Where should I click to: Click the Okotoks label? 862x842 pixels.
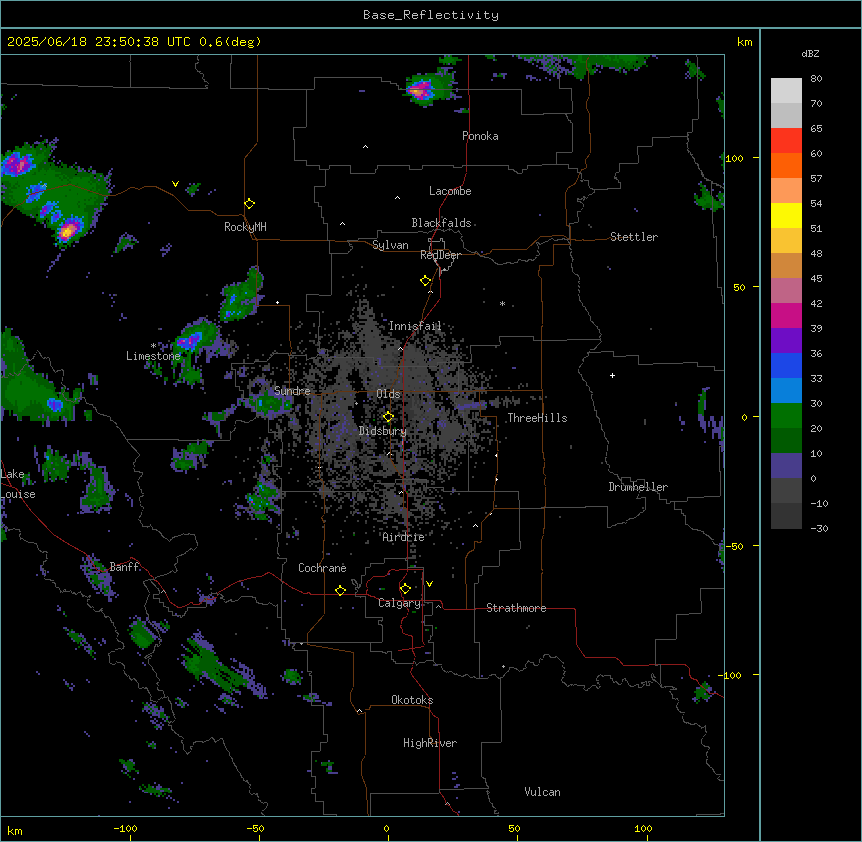click(x=412, y=700)
